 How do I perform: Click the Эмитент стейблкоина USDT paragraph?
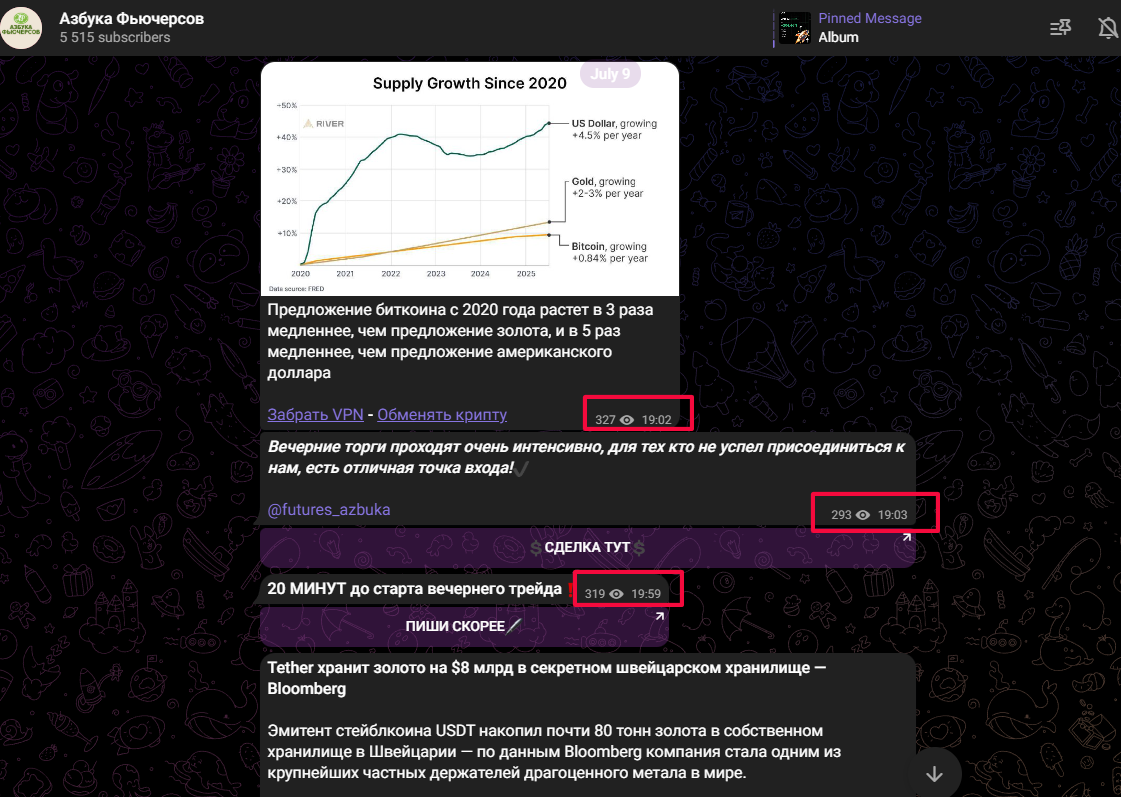point(554,751)
